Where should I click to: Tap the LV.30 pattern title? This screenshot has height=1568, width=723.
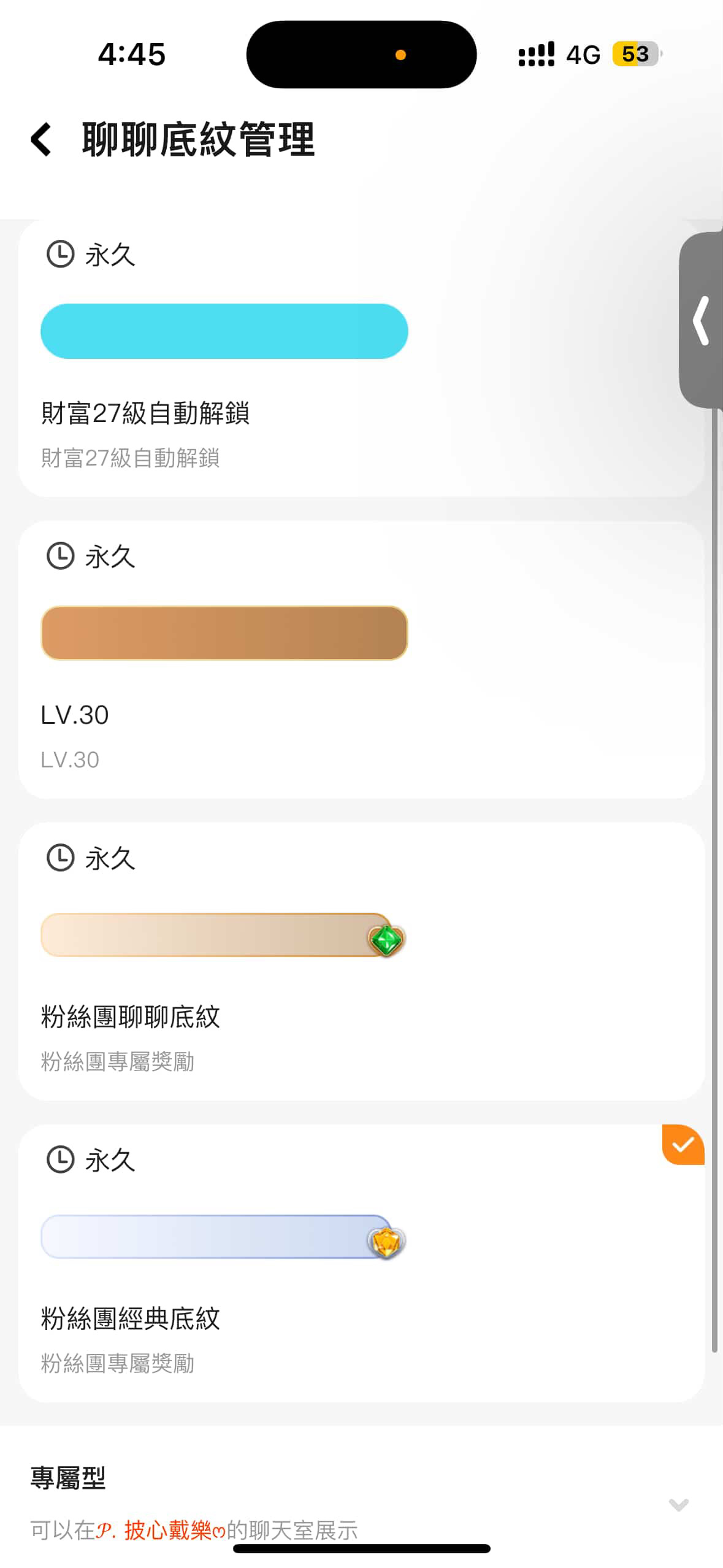tap(74, 715)
